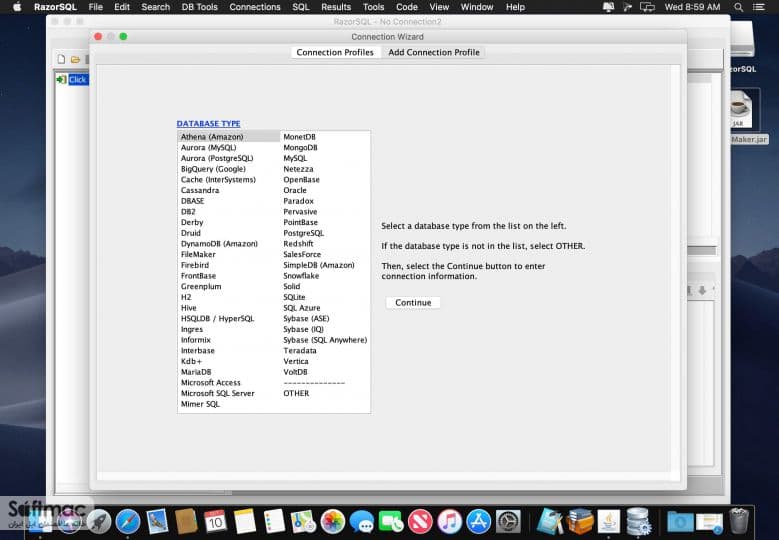Open Notification Center list icon in menu bar
The width and height of the screenshot is (779, 540).
[x=759, y=7]
